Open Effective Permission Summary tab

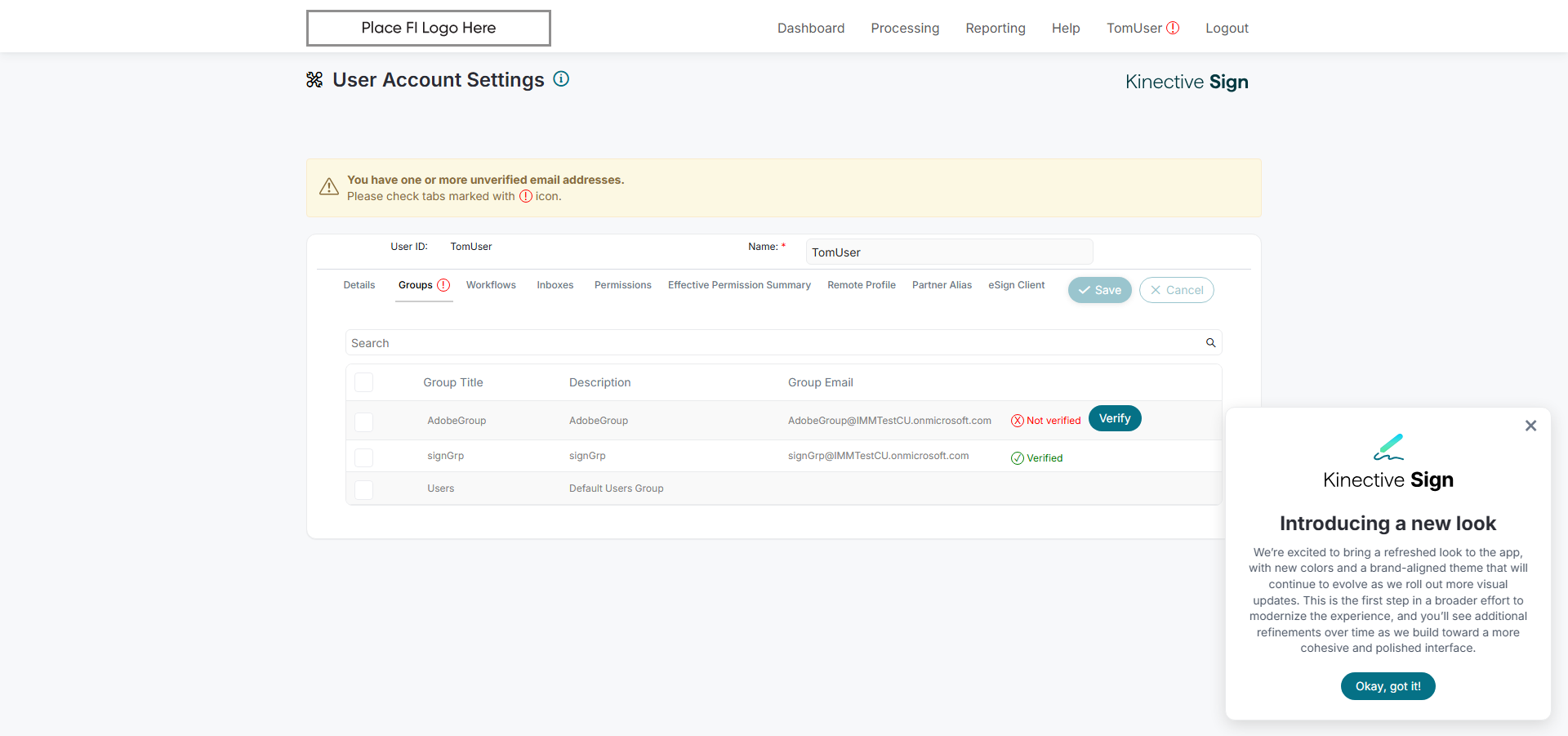(739, 285)
